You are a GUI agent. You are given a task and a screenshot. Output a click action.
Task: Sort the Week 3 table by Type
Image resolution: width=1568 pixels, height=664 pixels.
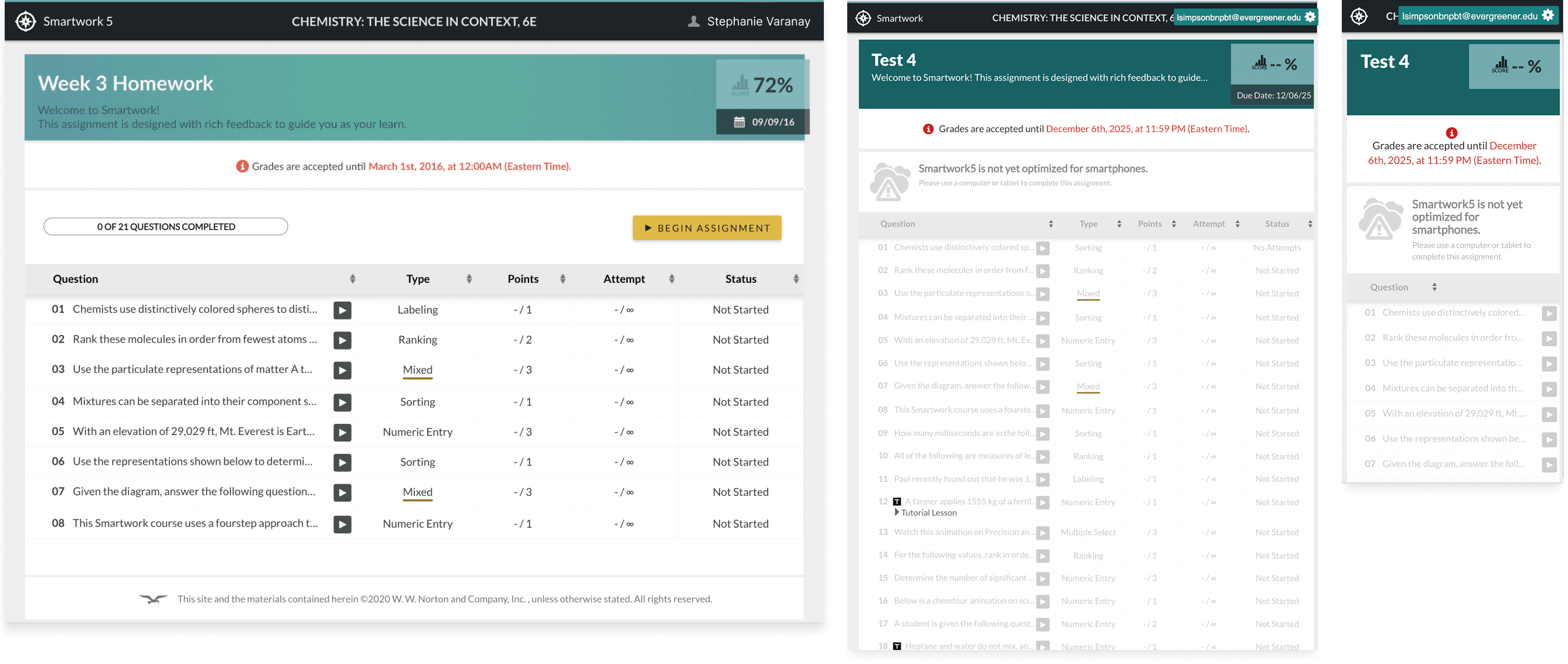click(x=469, y=279)
